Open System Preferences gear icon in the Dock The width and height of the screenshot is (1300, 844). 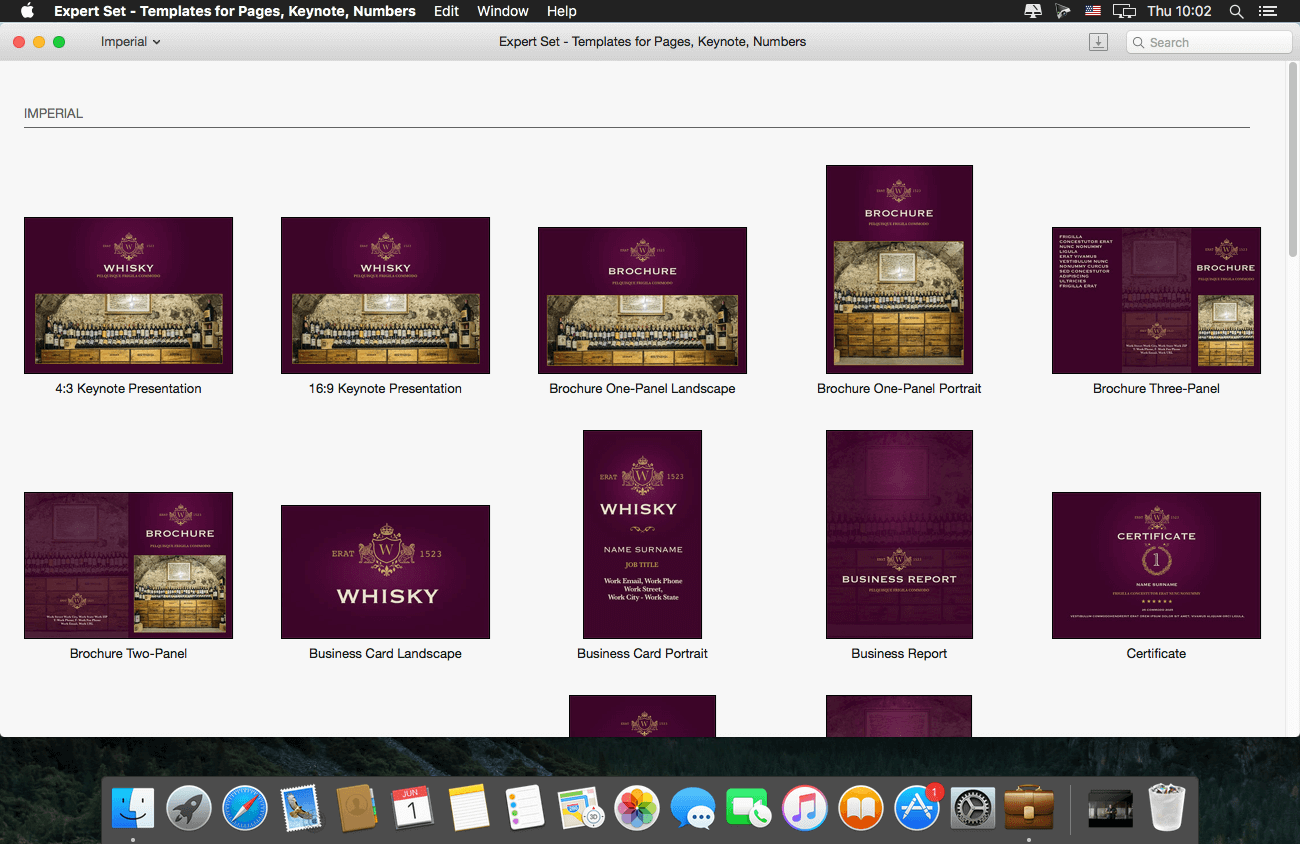tap(973, 808)
